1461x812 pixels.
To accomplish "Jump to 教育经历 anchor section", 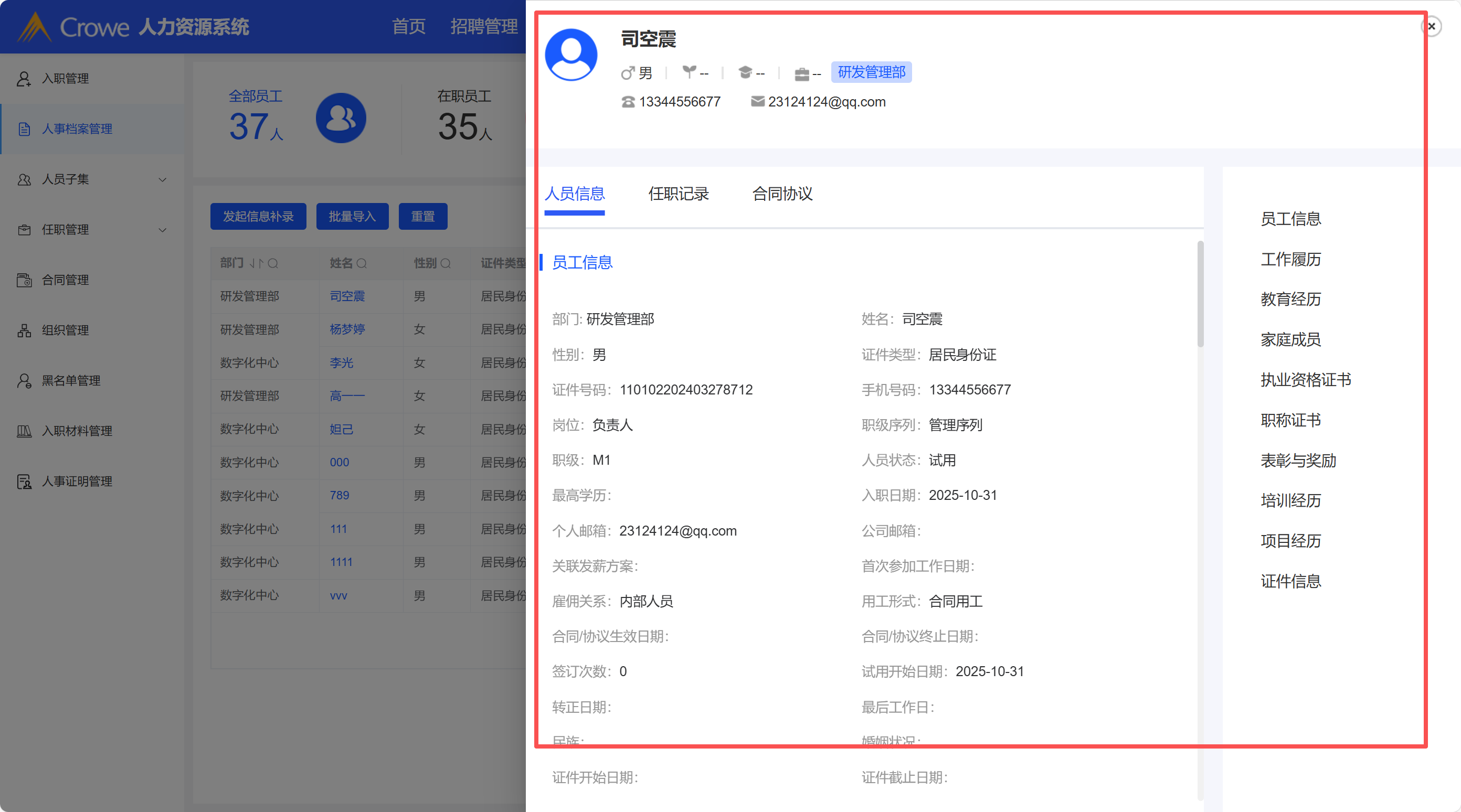I will pyautogui.click(x=1290, y=300).
